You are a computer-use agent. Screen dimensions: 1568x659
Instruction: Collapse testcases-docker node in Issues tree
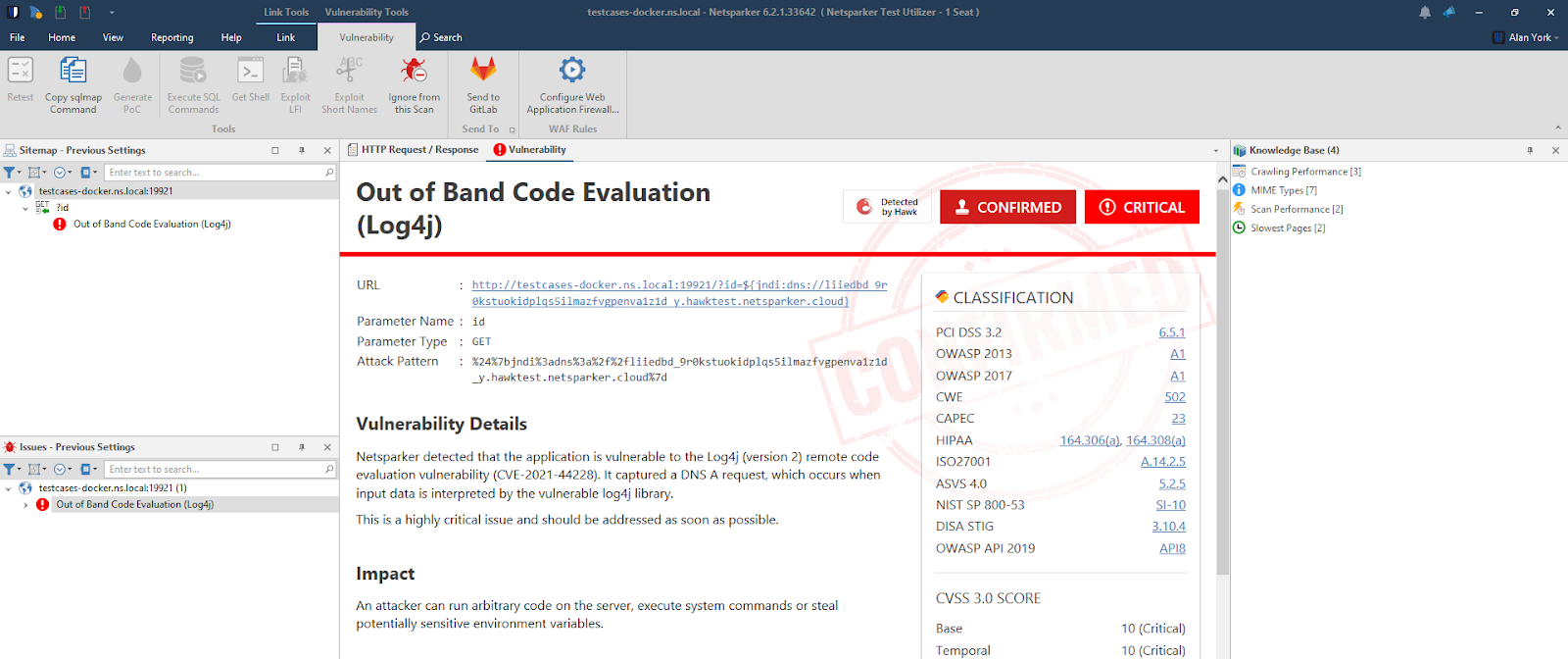click(9, 488)
